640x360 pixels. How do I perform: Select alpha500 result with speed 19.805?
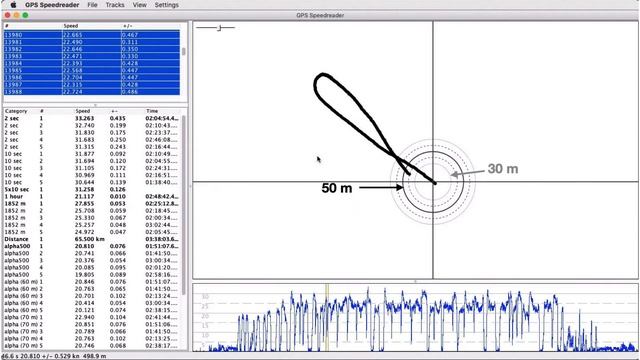92,275
